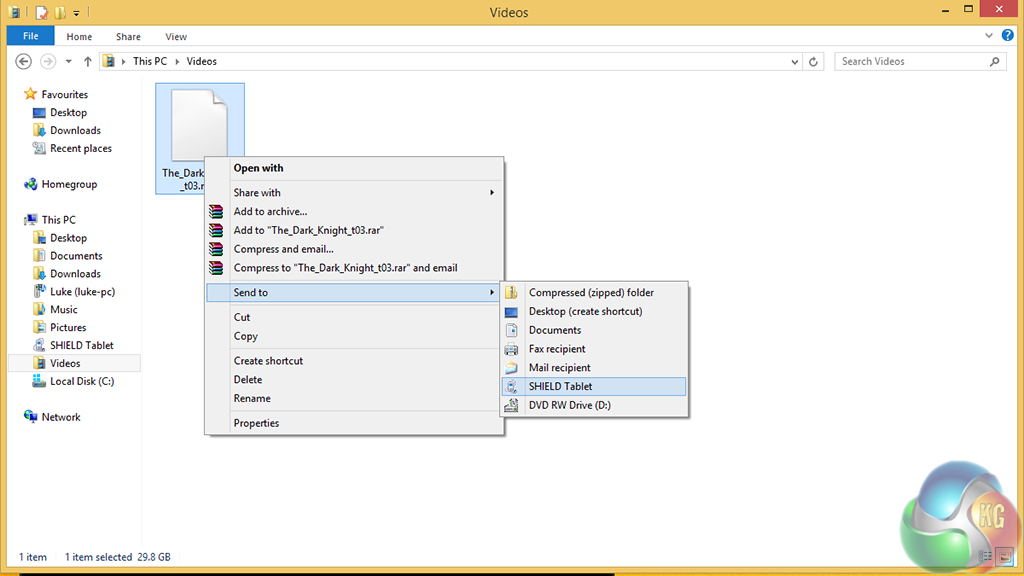Click inside the Search Videos field
The image size is (1024, 576).
click(910, 61)
